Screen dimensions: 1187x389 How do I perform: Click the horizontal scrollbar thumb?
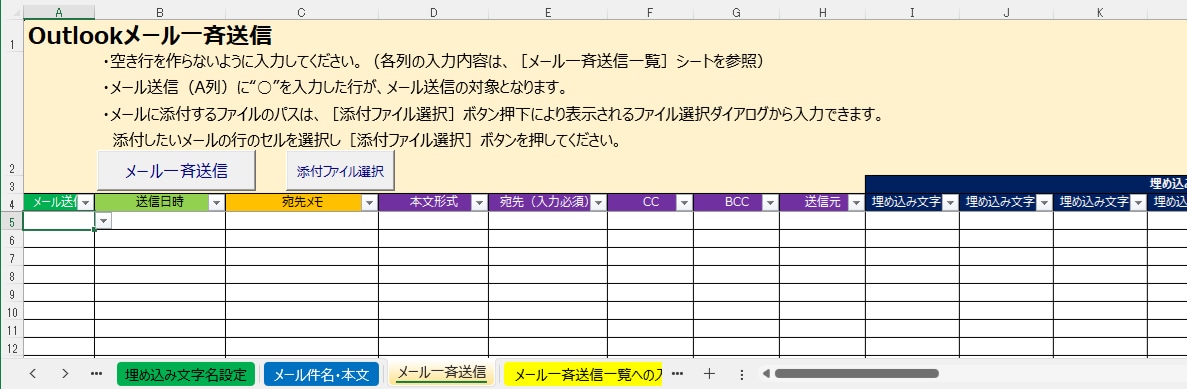pyautogui.click(x=856, y=373)
